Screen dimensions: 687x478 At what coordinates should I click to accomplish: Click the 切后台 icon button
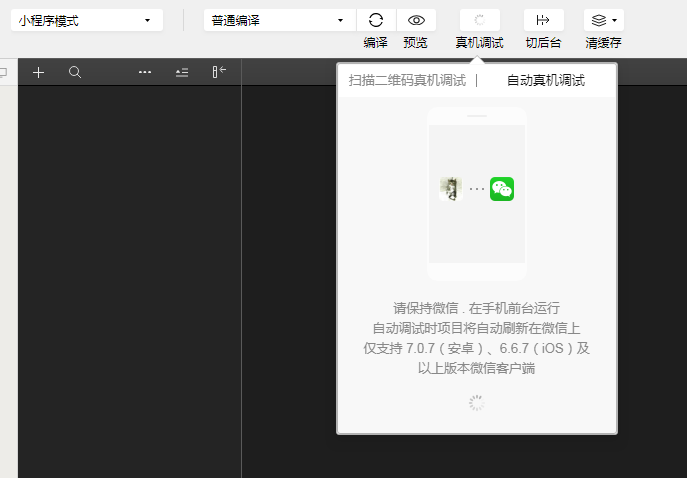click(543, 20)
